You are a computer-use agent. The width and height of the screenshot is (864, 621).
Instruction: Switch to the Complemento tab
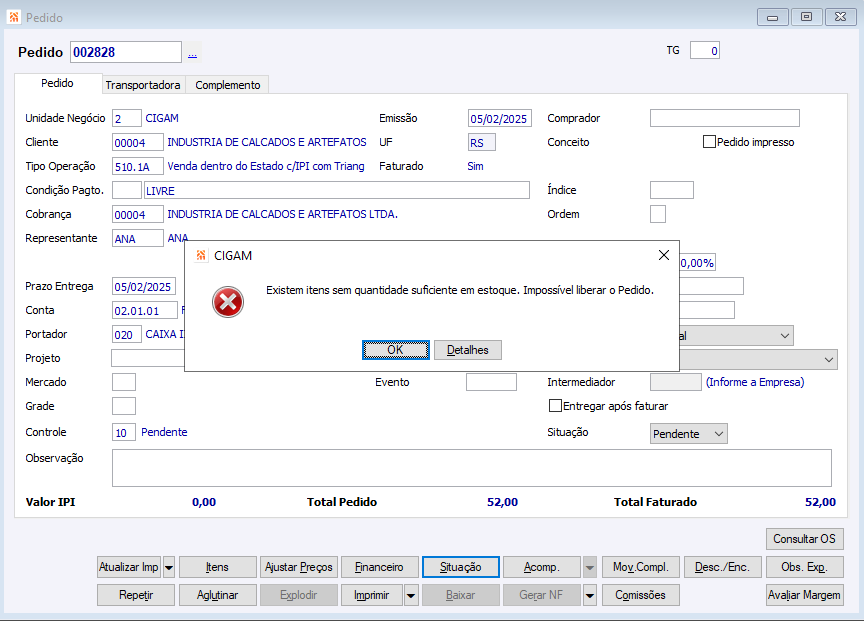click(228, 85)
